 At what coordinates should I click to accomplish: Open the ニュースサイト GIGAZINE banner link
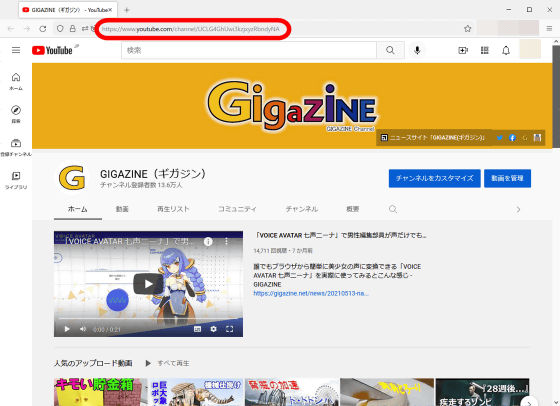(433, 138)
